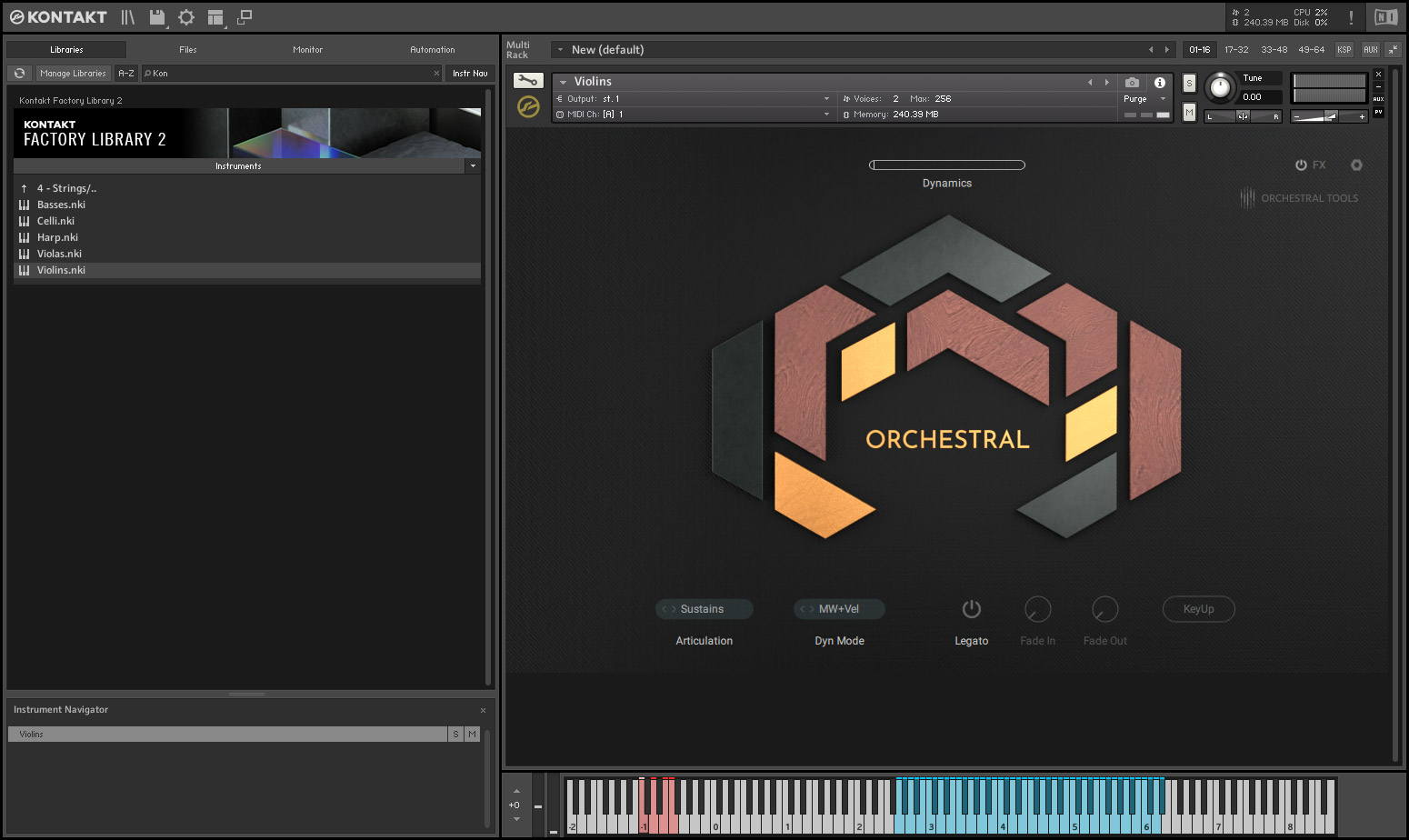Click the refresh libraries icon

coord(20,74)
